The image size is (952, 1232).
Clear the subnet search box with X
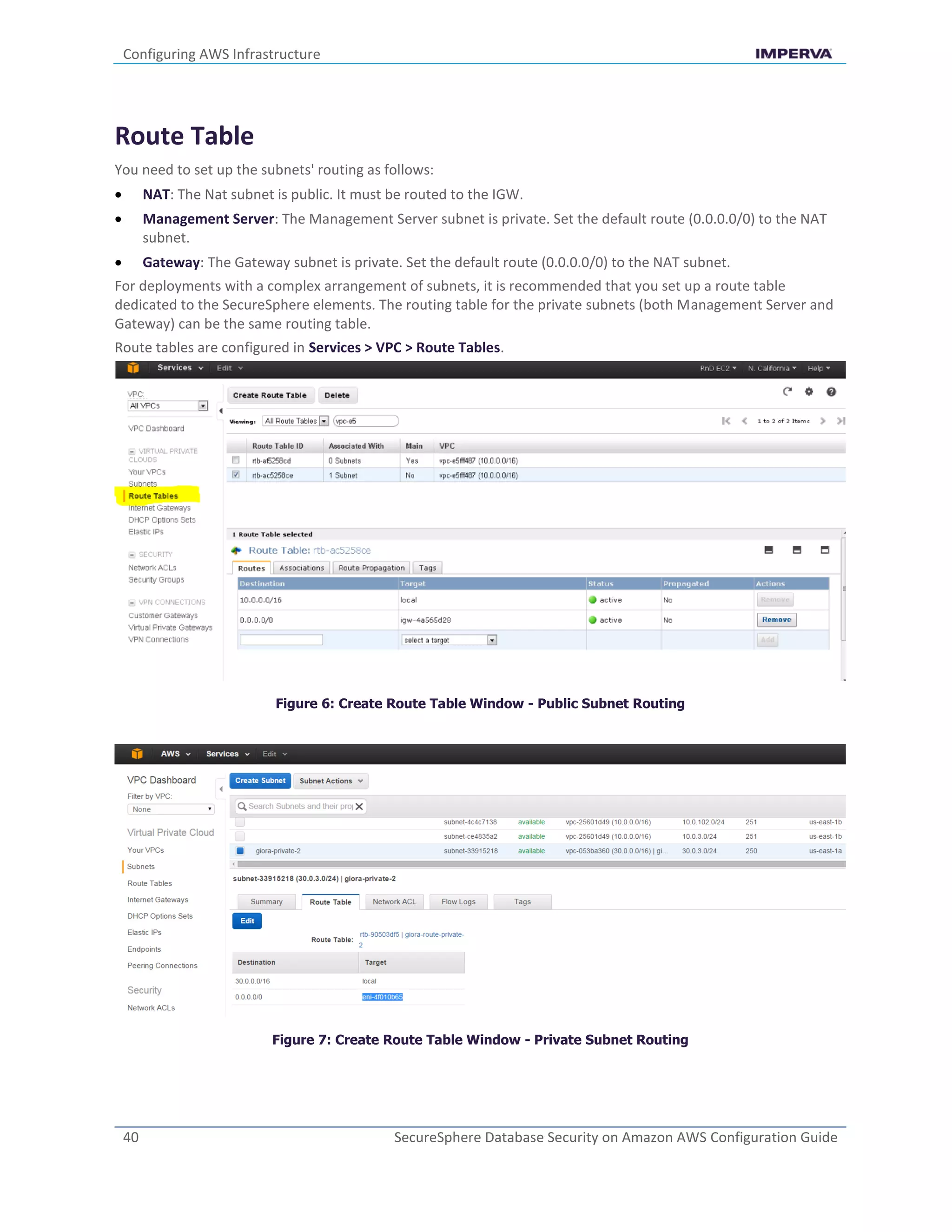(359, 807)
